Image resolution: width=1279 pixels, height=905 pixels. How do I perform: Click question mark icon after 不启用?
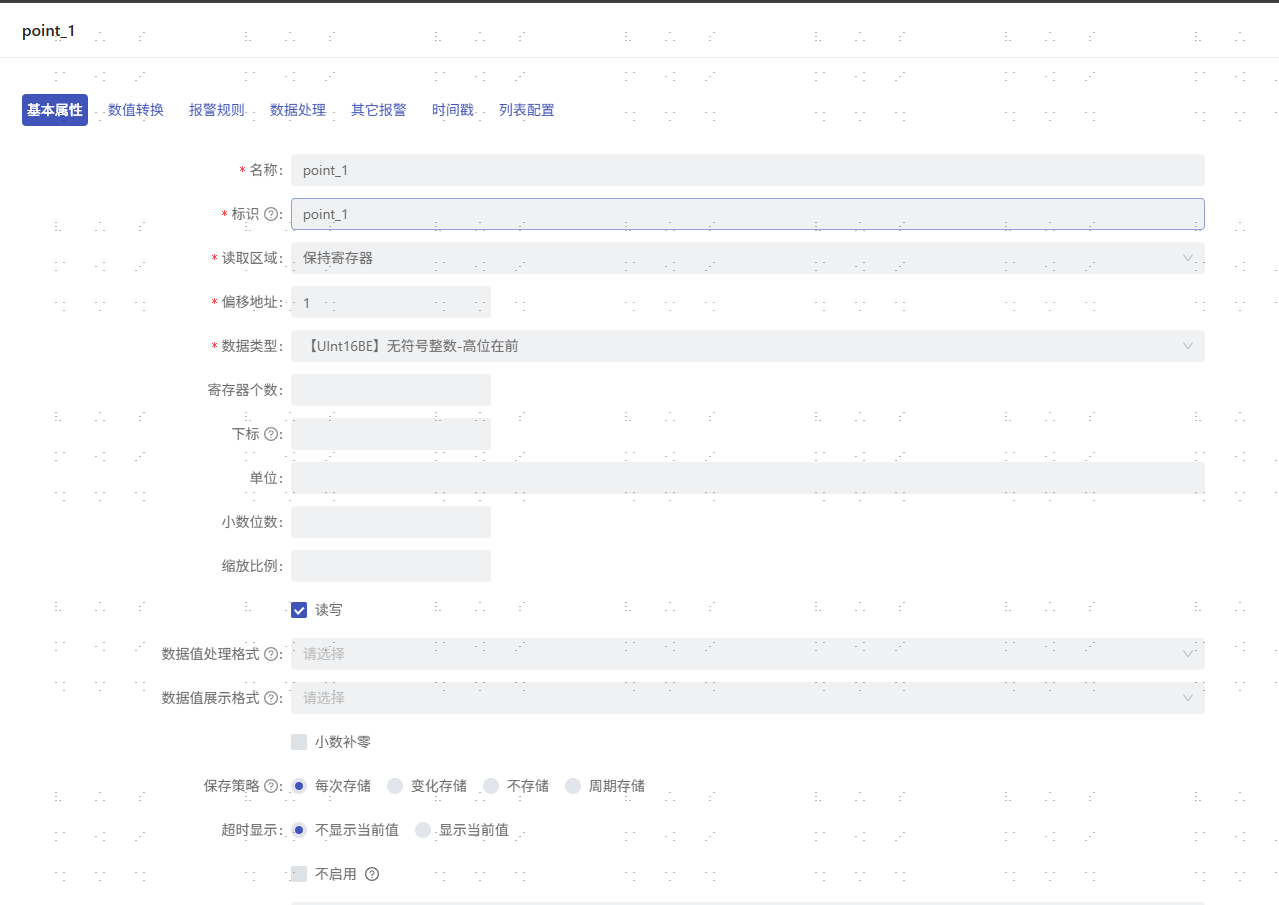372,874
